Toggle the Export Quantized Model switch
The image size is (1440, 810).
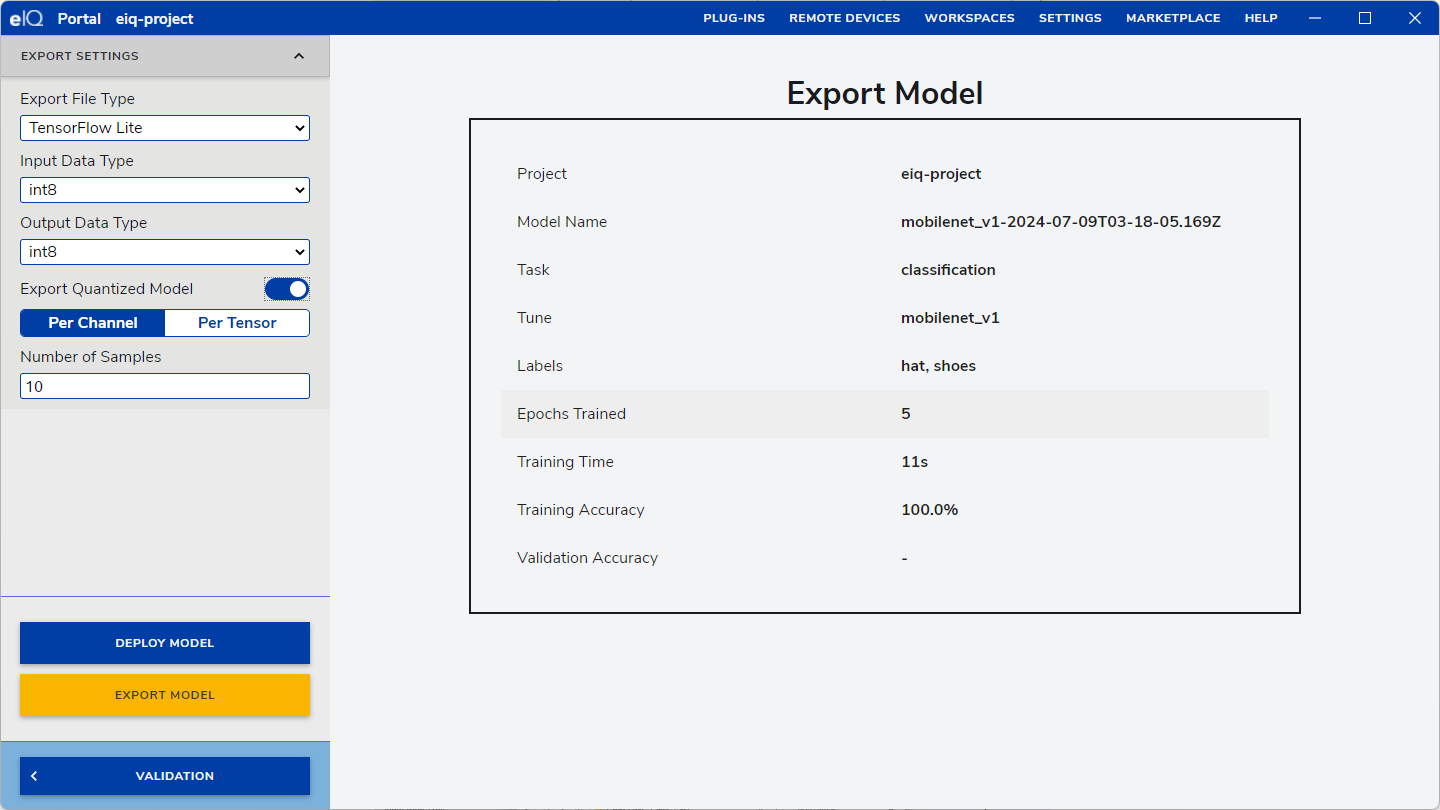pyautogui.click(x=287, y=289)
